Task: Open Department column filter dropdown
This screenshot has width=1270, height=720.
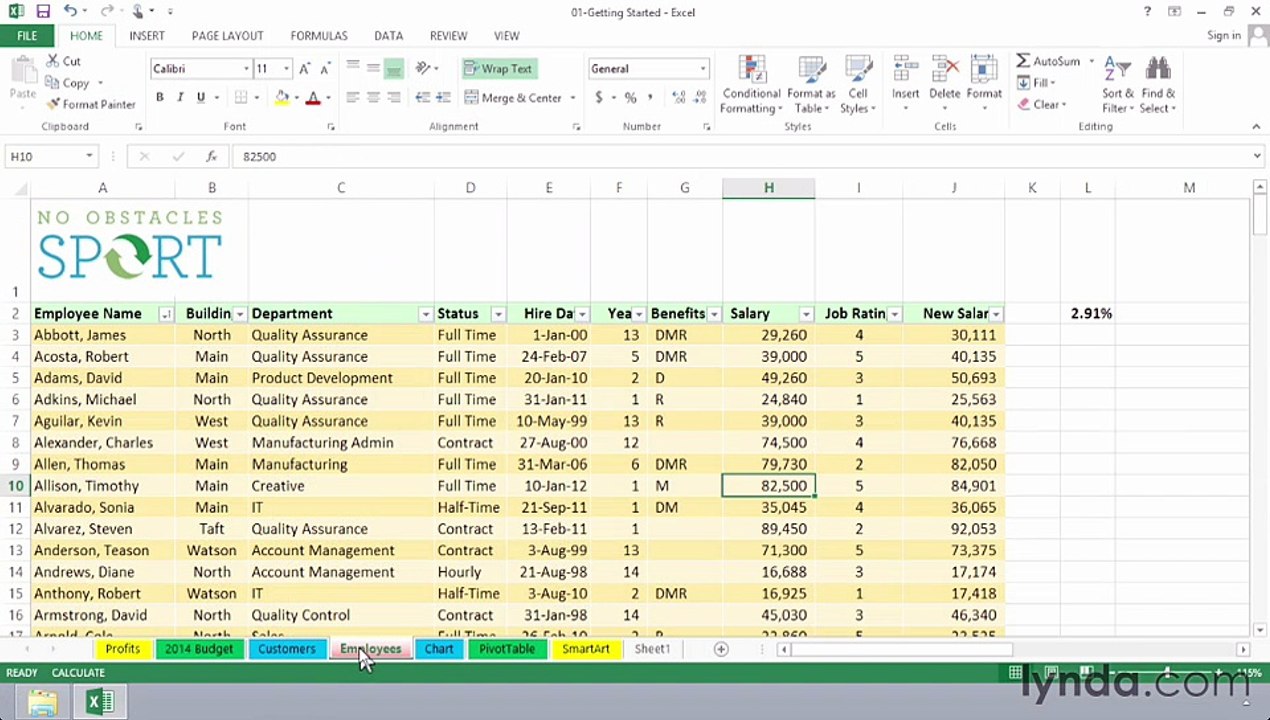Action: pos(425,314)
